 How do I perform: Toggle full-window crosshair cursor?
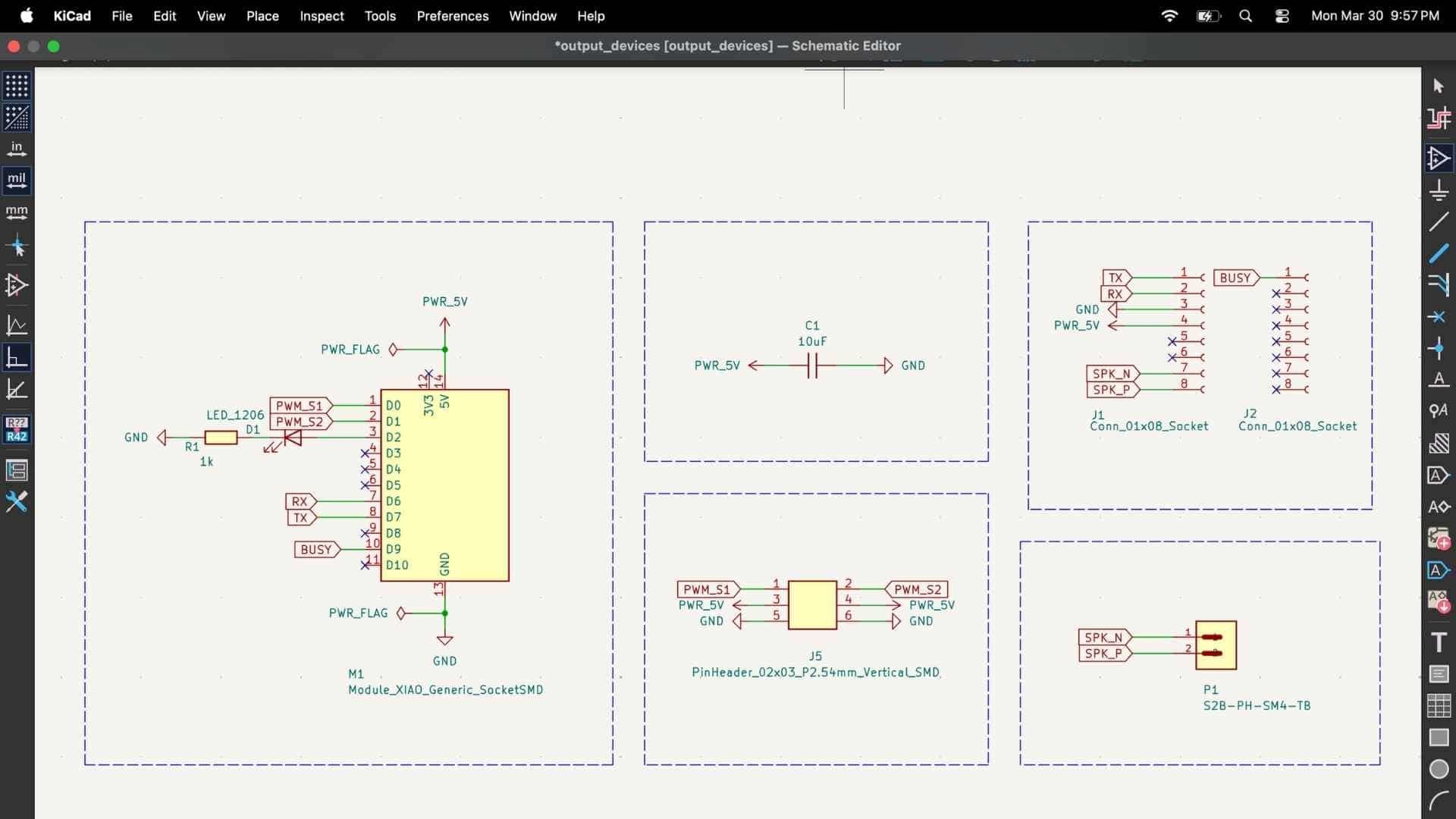coord(17,247)
